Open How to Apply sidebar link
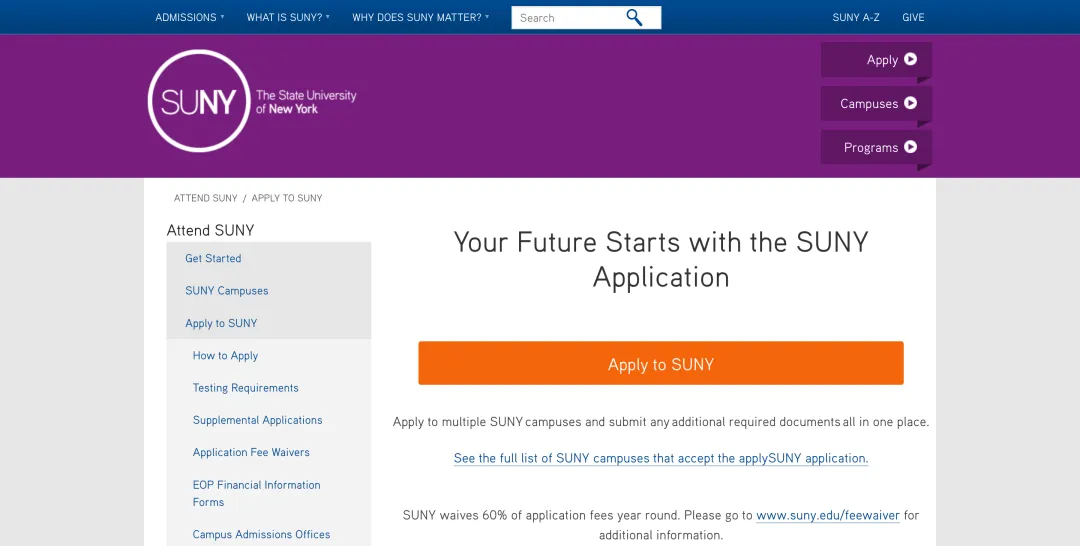The image size is (1080, 546). click(x=225, y=356)
